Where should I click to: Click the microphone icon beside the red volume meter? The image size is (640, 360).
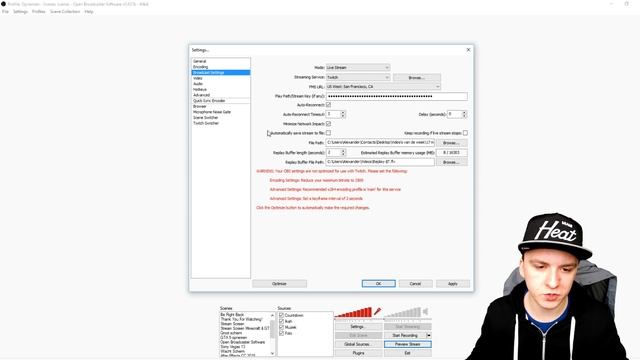(x=377, y=311)
